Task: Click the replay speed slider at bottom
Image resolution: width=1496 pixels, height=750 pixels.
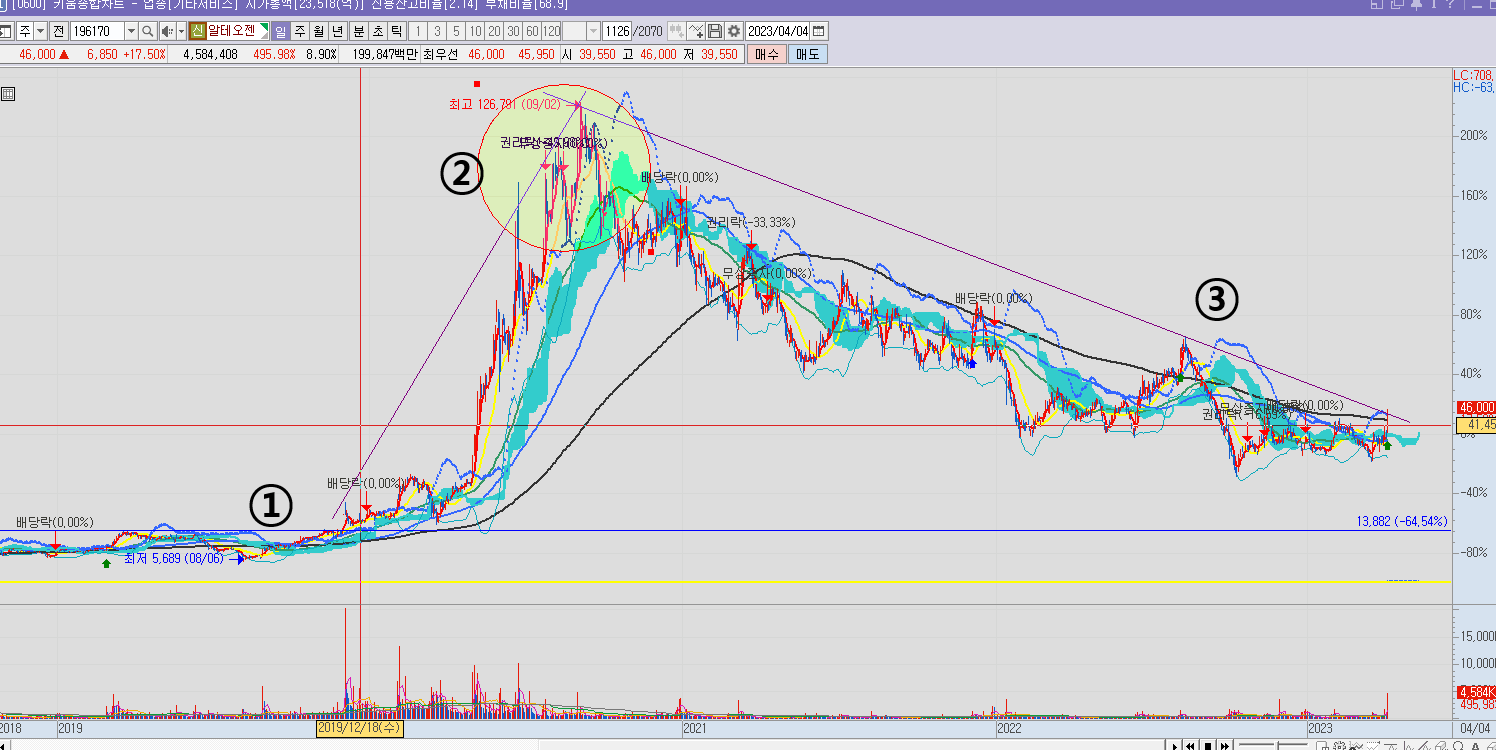Action: (x=1273, y=746)
